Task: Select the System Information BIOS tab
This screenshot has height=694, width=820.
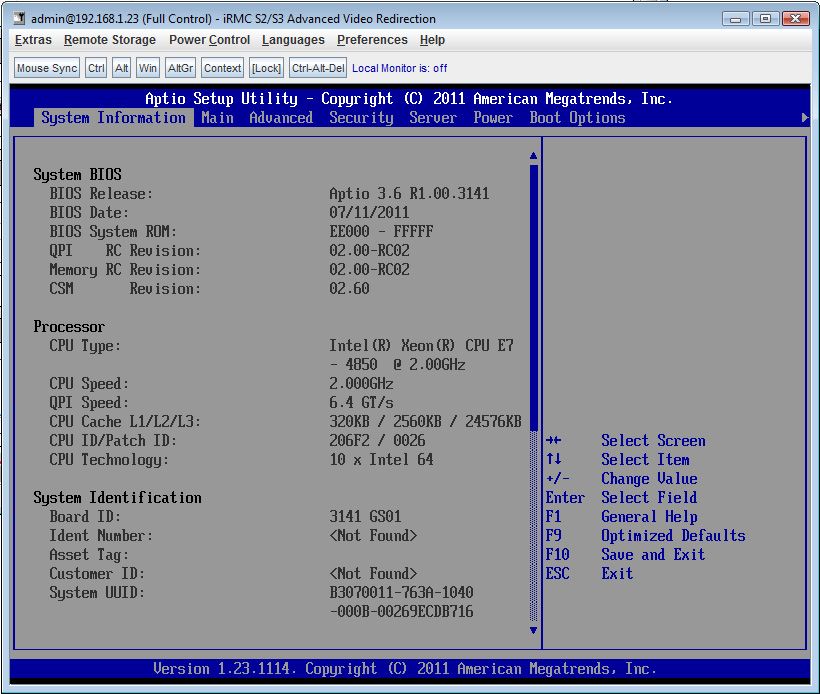Action: [113, 118]
